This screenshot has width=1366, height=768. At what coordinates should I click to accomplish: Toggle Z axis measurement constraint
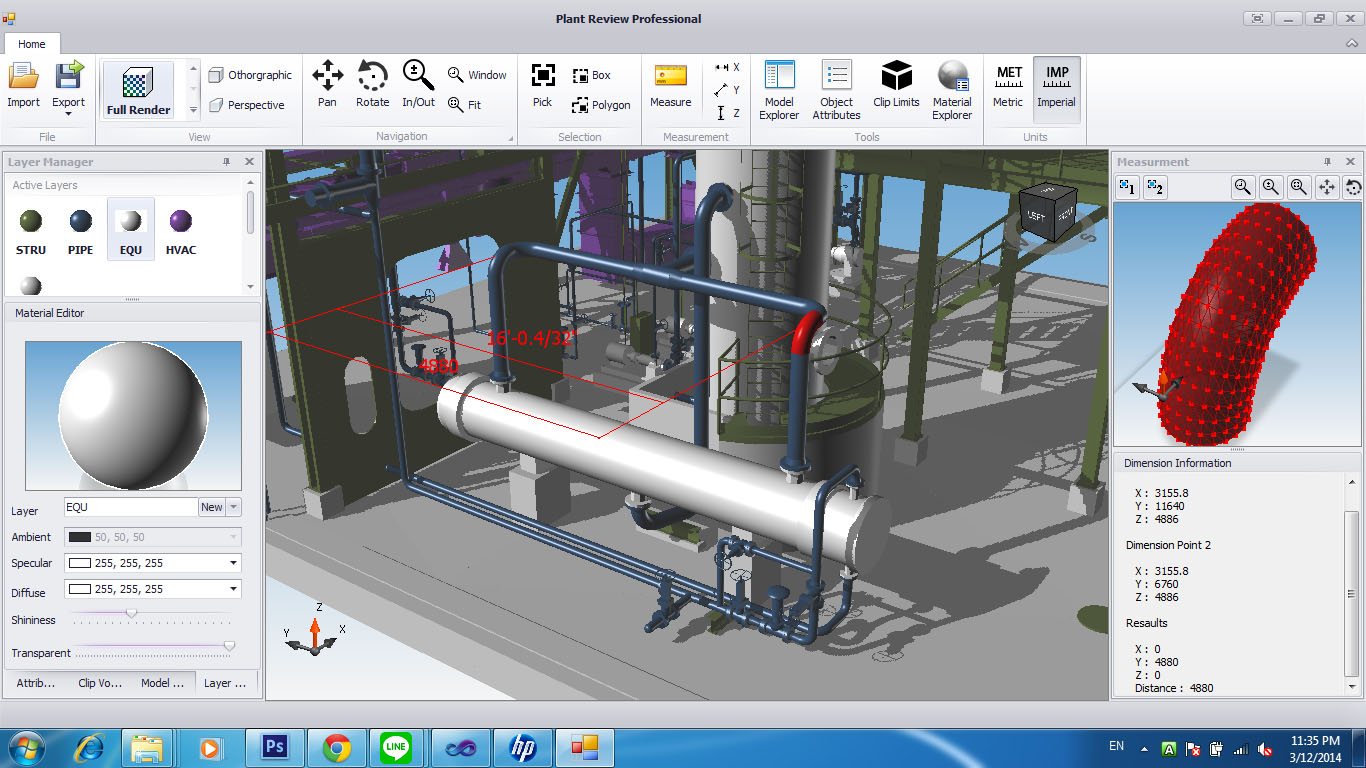coord(727,113)
